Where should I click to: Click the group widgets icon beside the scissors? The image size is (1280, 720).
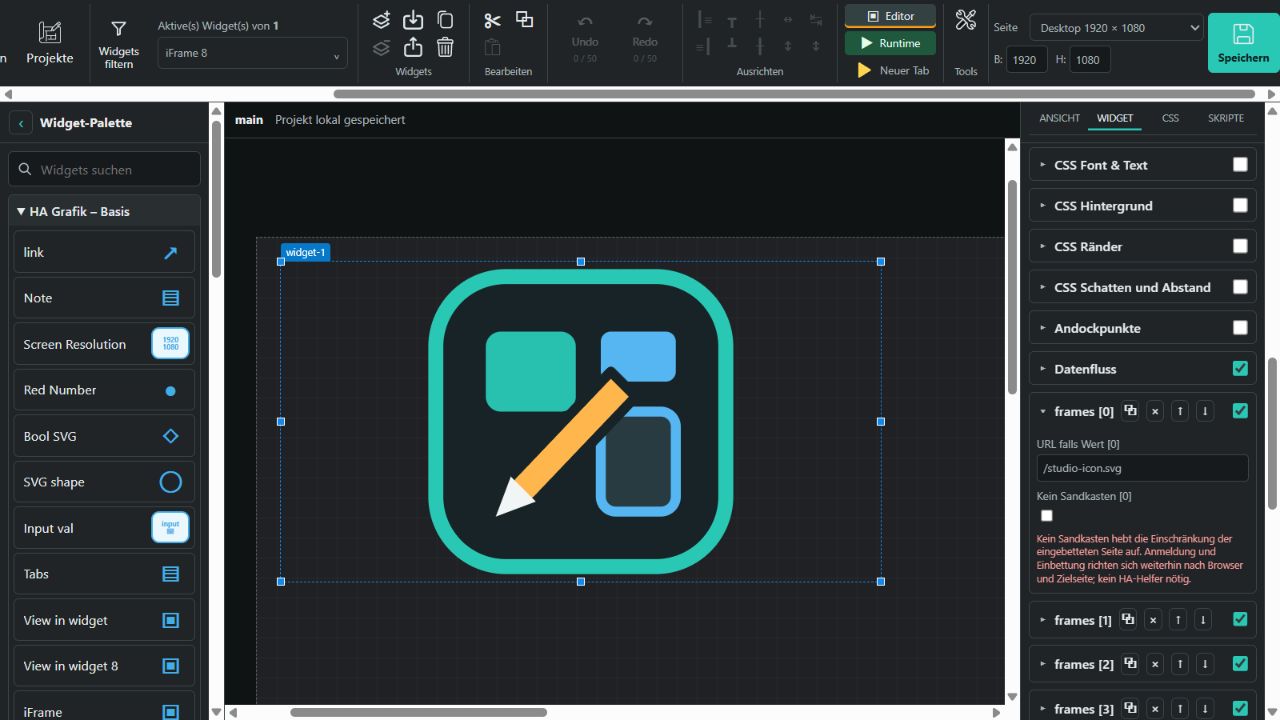524,19
